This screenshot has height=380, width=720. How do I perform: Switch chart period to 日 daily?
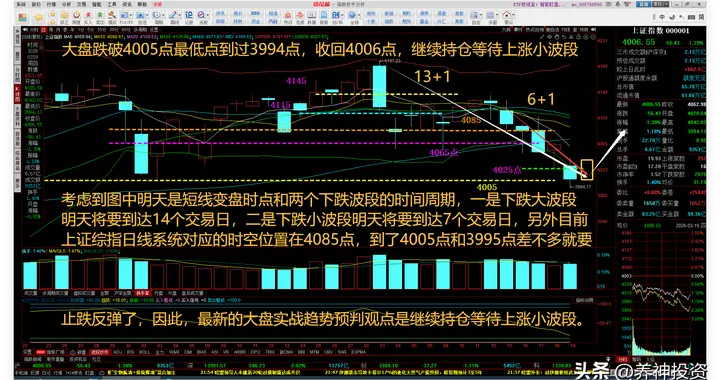[44, 29]
